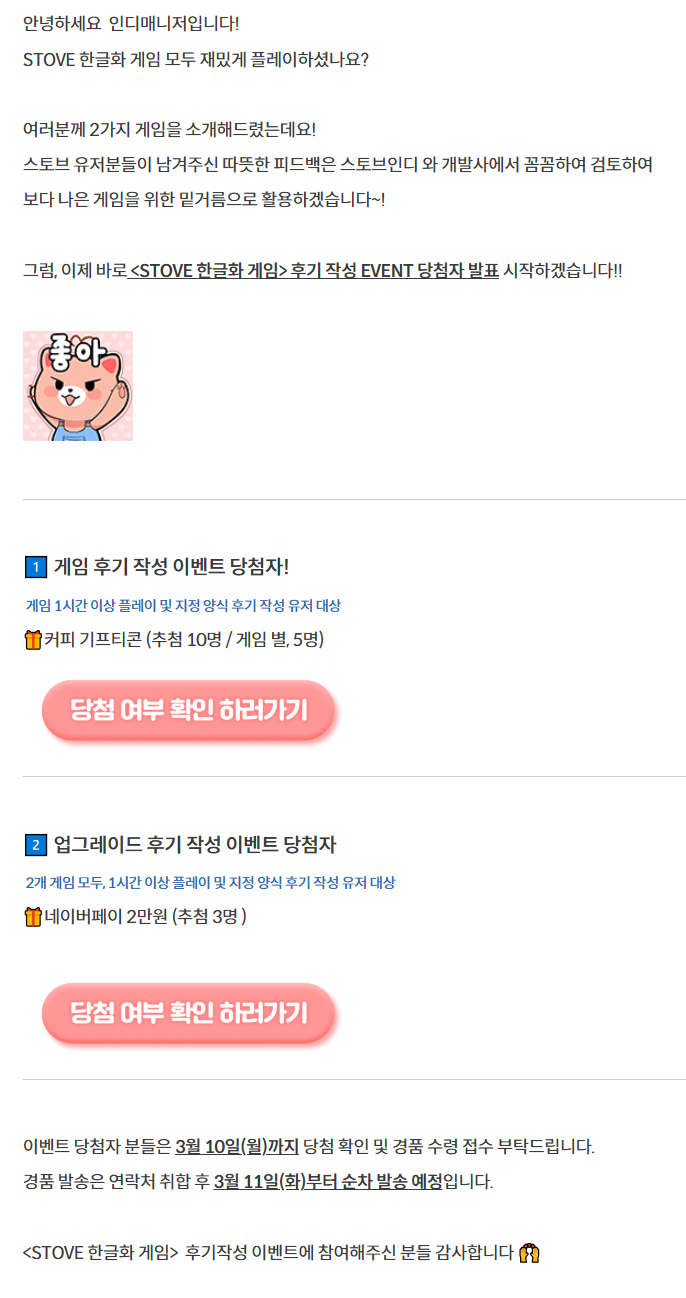Viewport: 686px width, 1298px height.
Task: Select the heading '업그레이드 후기 작성 이벤트 당첨자'
Action: click(195, 844)
